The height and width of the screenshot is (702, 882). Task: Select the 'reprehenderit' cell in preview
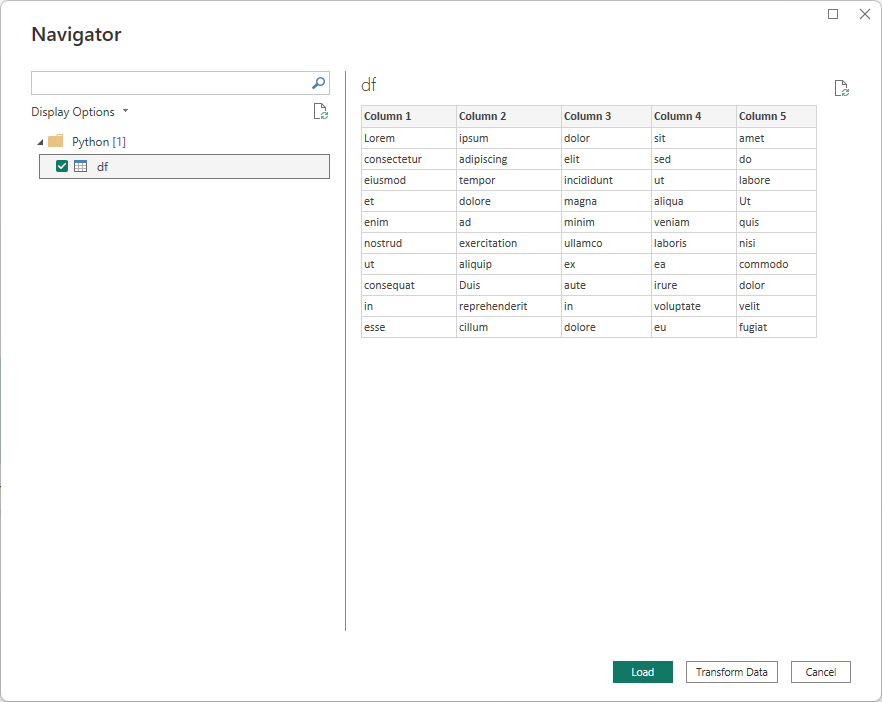pyautogui.click(x=493, y=306)
